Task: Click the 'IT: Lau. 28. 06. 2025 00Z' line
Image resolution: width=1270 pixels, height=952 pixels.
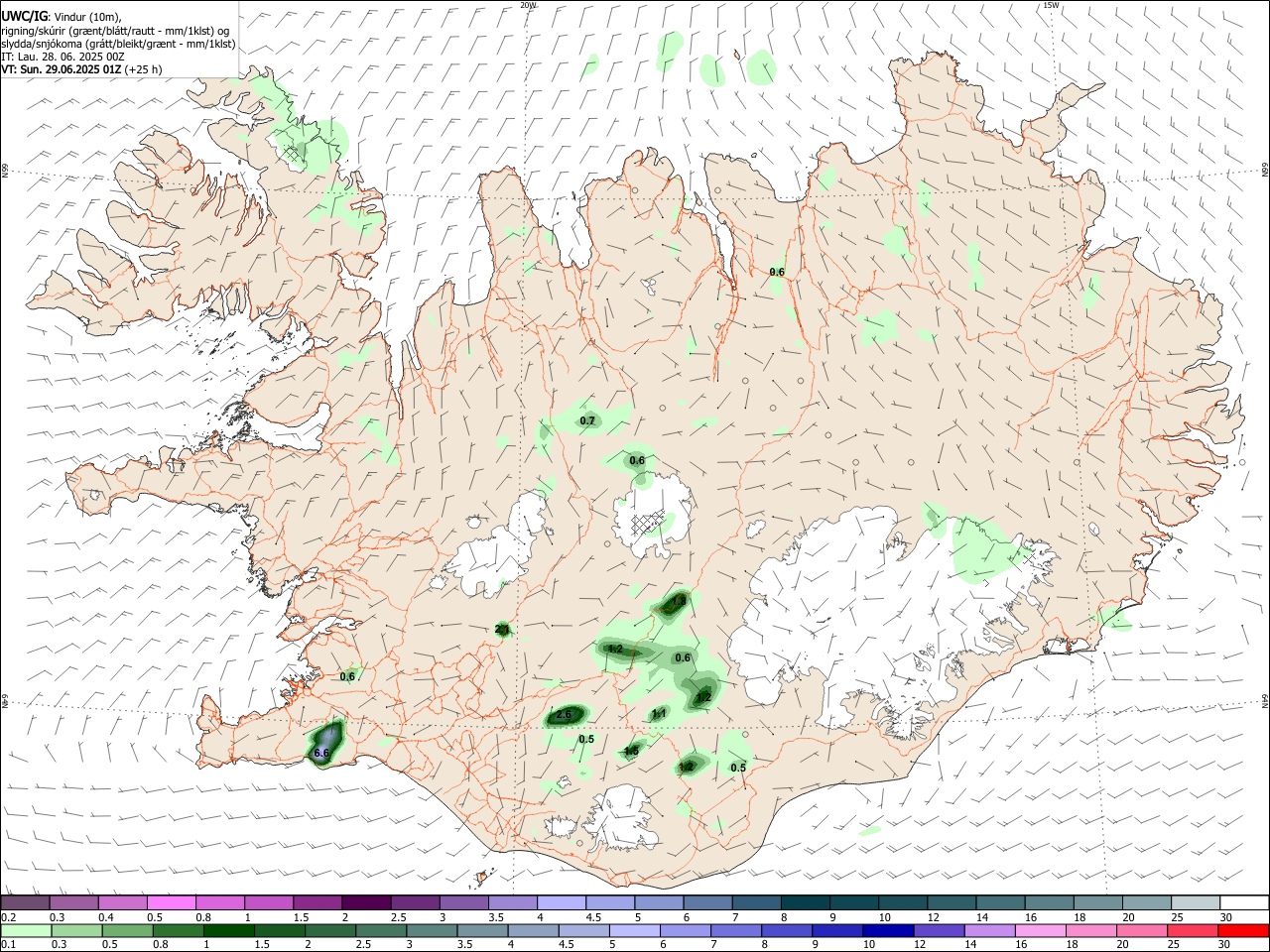Action: [63, 57]
